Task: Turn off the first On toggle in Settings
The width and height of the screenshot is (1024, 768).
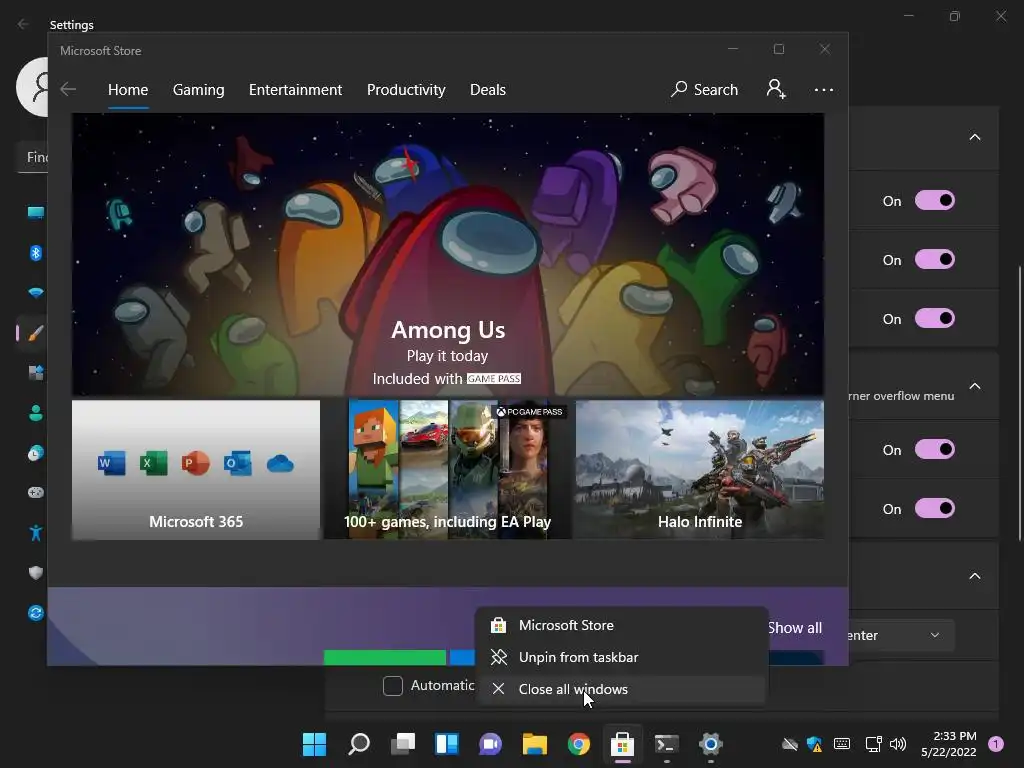Action: [x=935, y=200]
